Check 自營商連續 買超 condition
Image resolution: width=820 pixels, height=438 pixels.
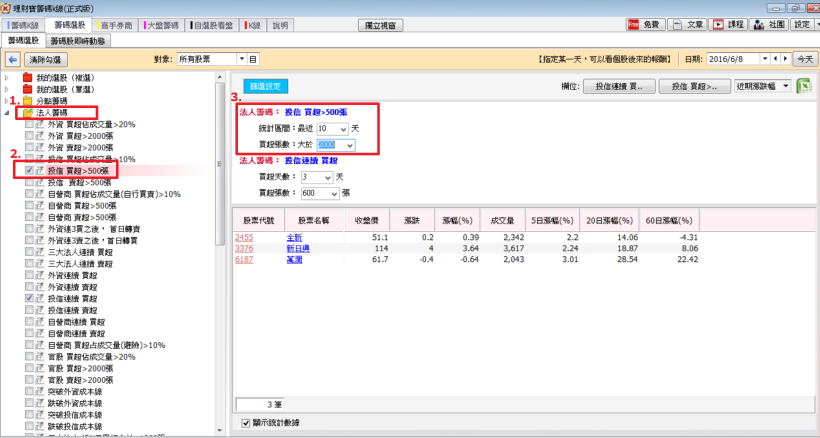pos(29,322)
